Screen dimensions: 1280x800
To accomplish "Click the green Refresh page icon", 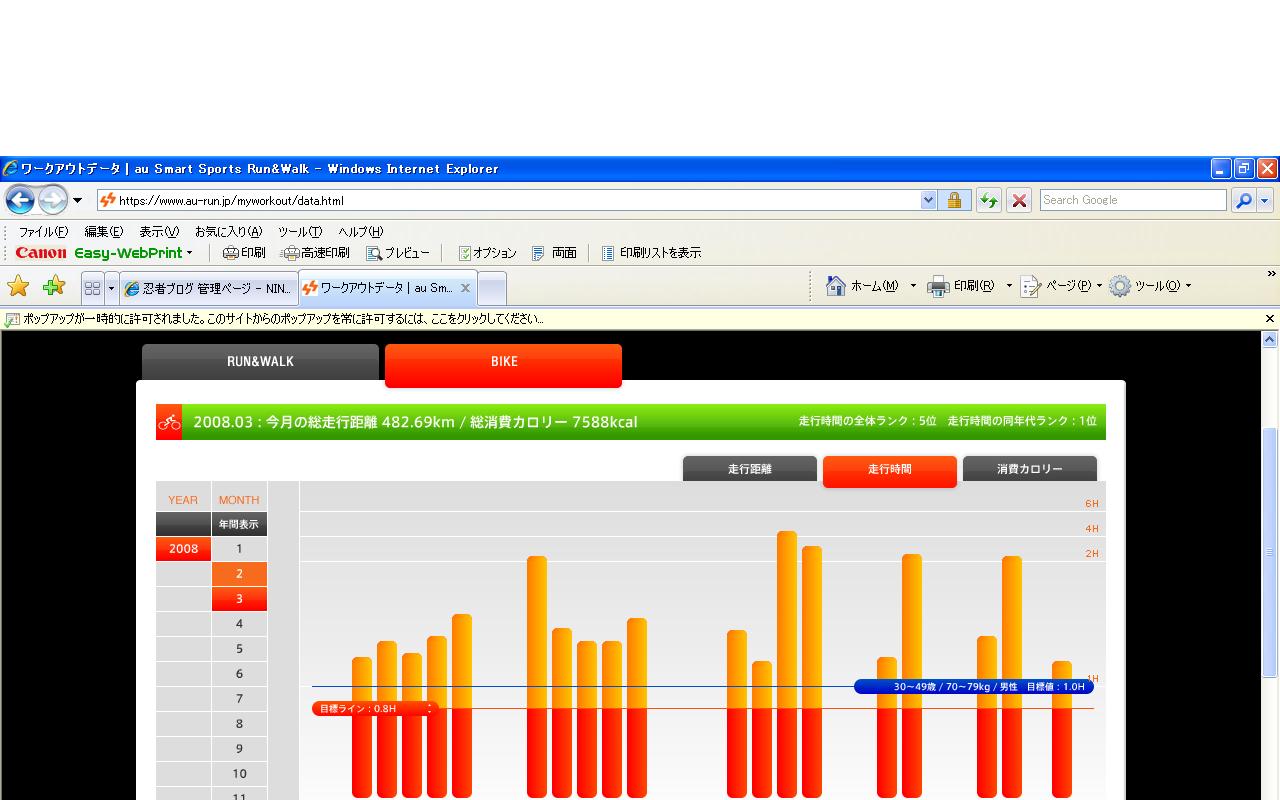I will [x=989, y=200].
